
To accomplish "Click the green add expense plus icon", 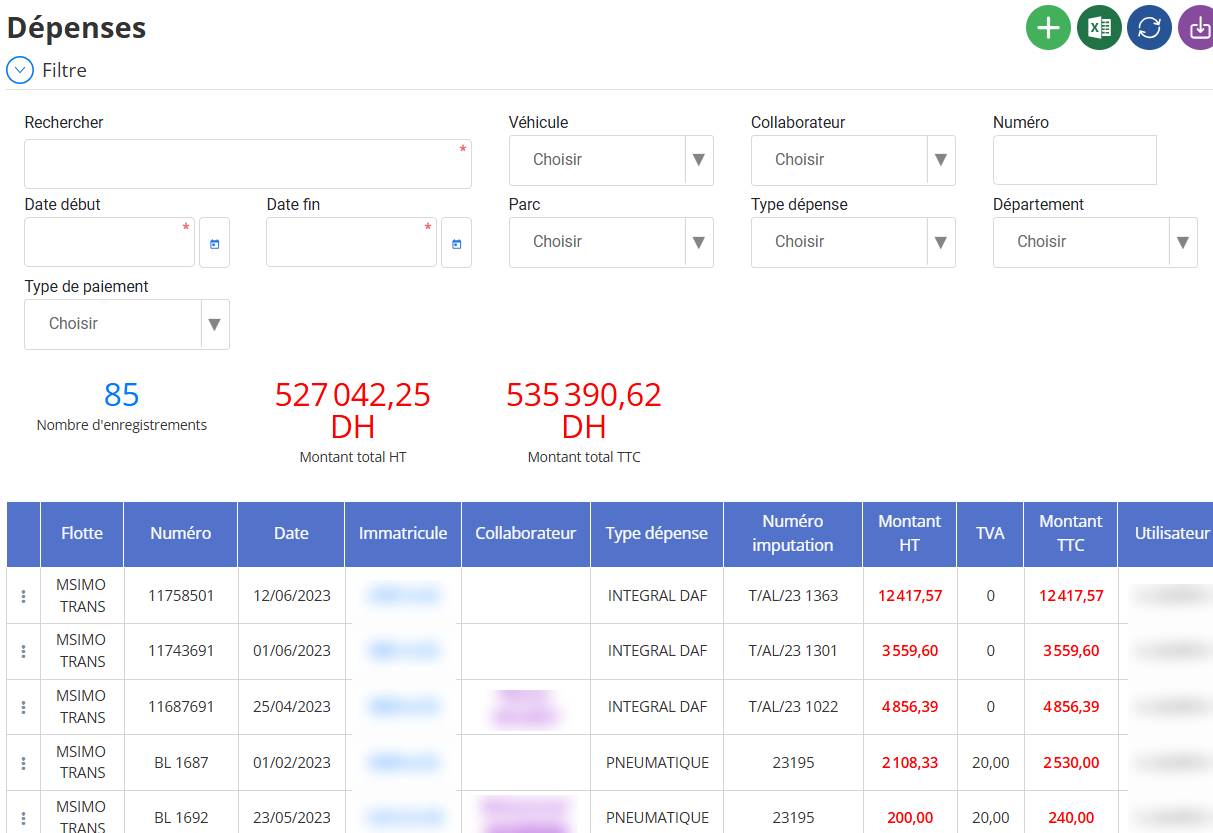I will 1048,27.
